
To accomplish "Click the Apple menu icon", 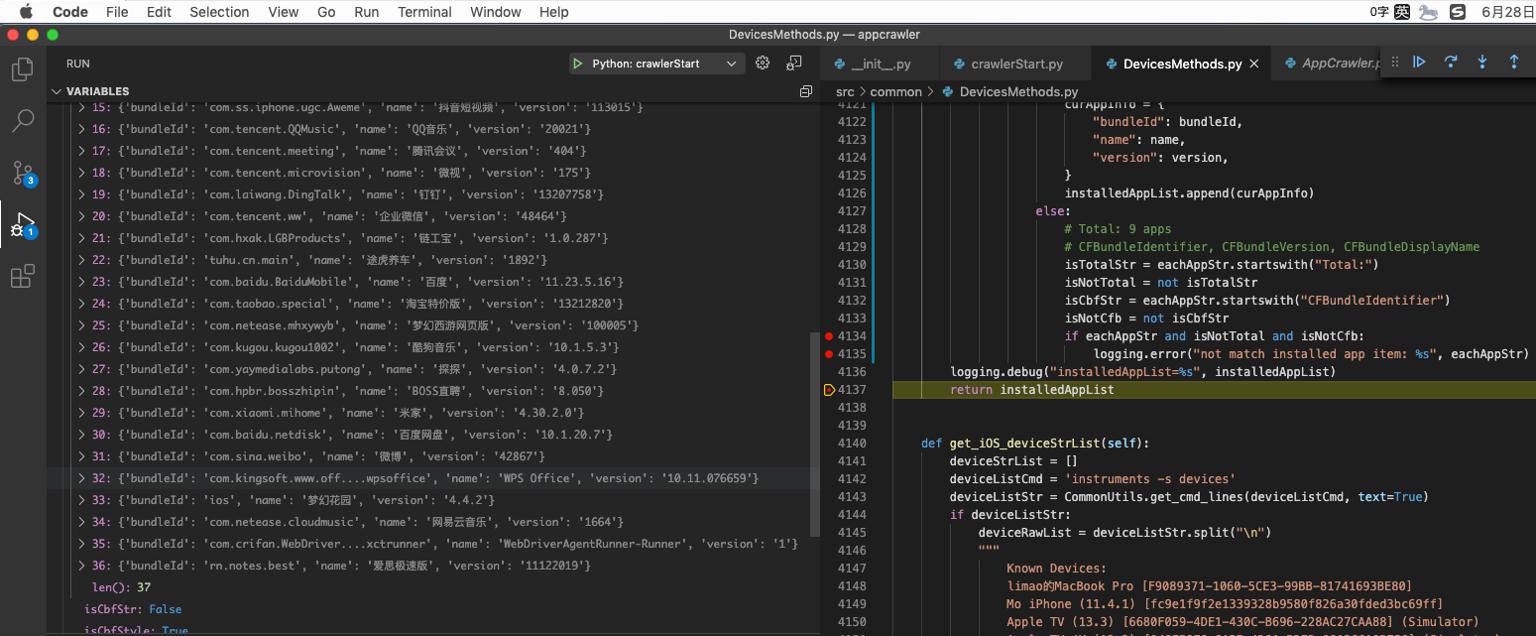I will (26, 12).
